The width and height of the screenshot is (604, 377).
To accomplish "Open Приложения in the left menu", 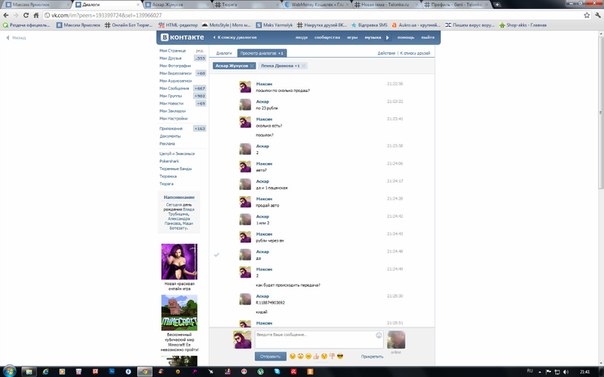I will tap(171, 129).
